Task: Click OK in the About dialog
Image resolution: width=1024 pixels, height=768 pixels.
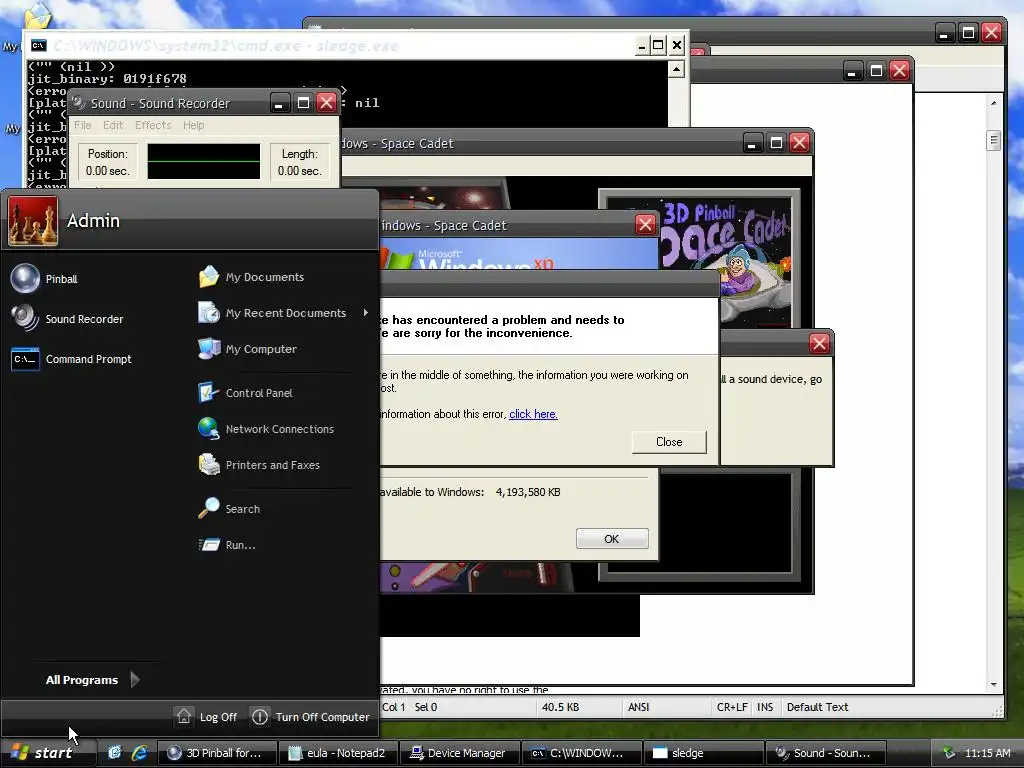Action: click(611, 539)
